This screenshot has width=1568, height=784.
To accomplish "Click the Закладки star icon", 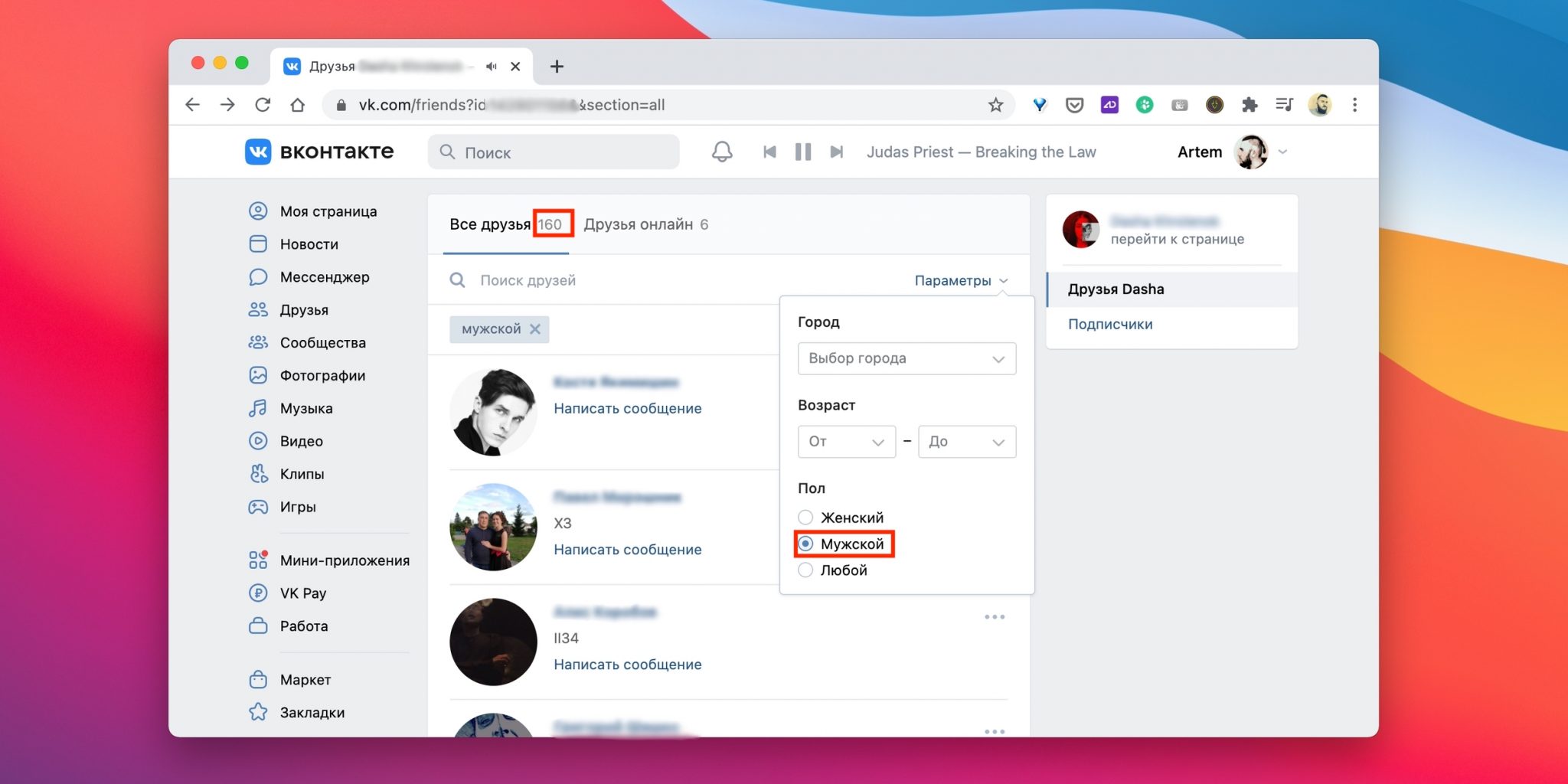I will point(258,712).
